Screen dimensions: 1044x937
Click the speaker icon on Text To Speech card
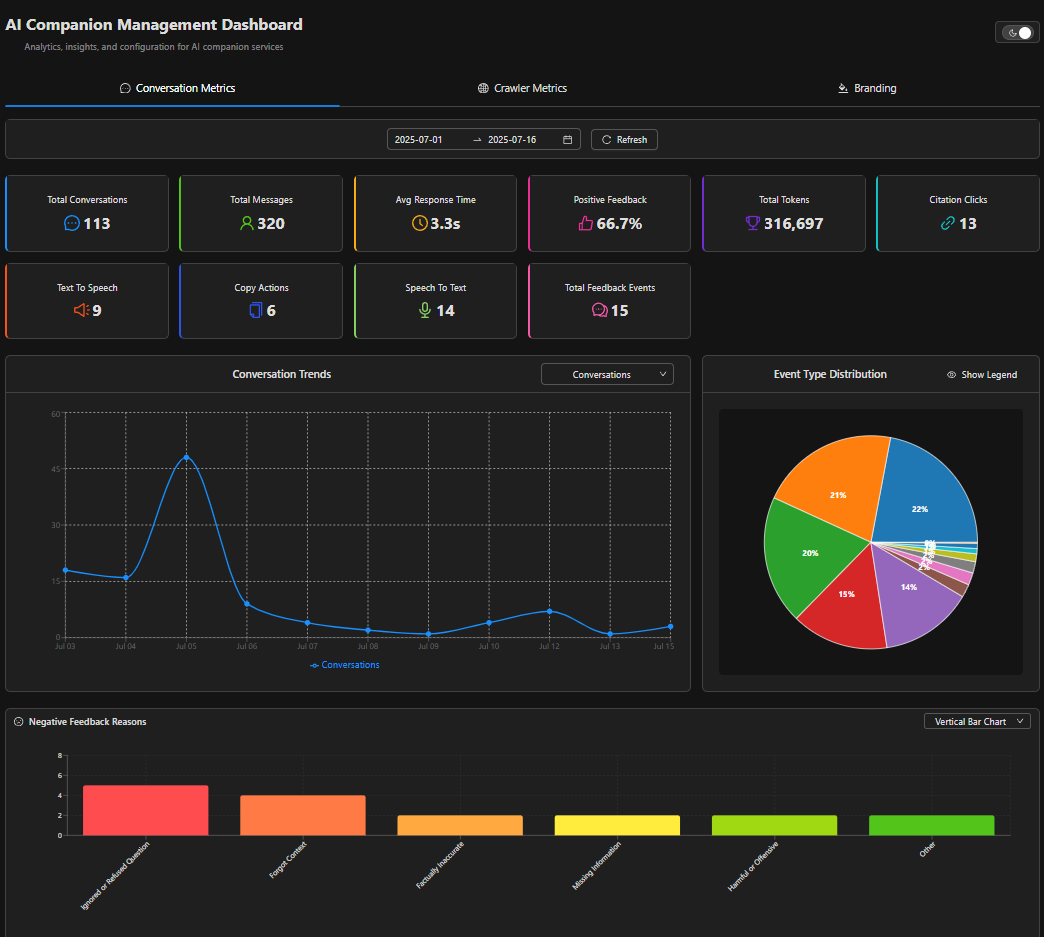(x=79, y=310)
